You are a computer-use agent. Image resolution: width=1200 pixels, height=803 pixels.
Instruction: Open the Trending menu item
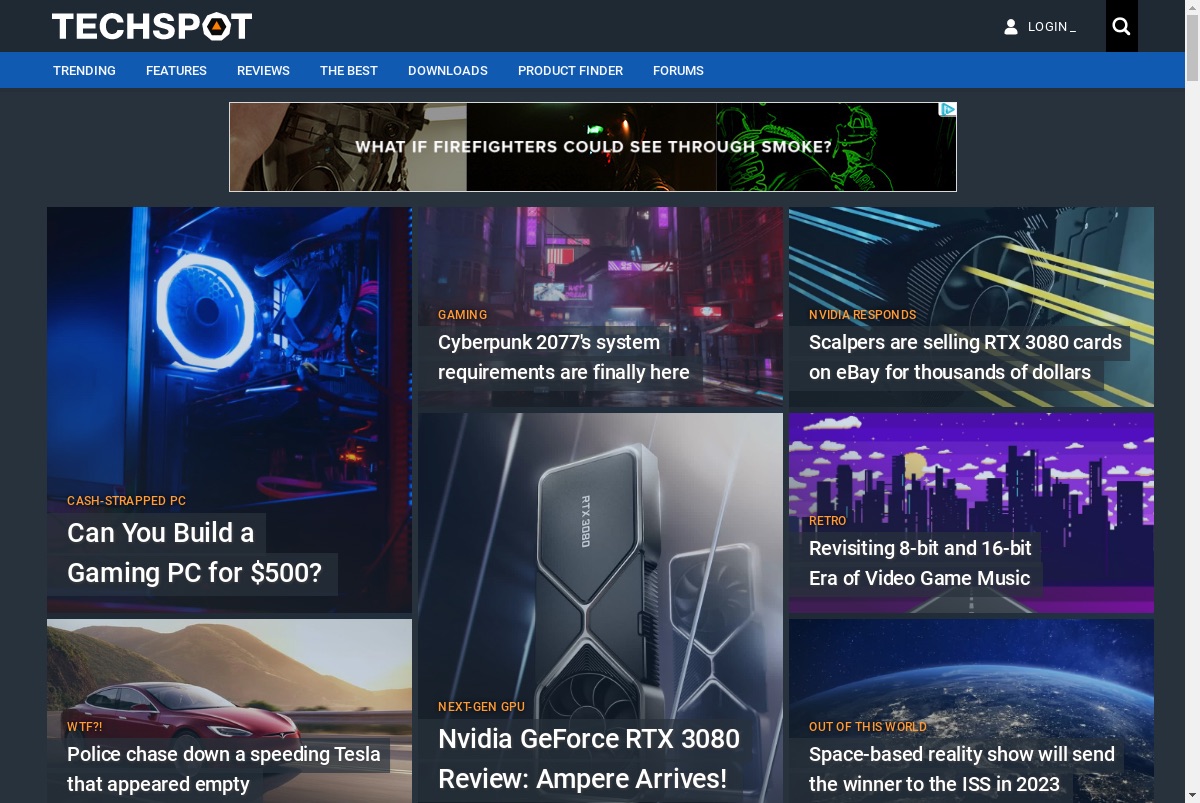pyautogui.click(x=84, y=70)
